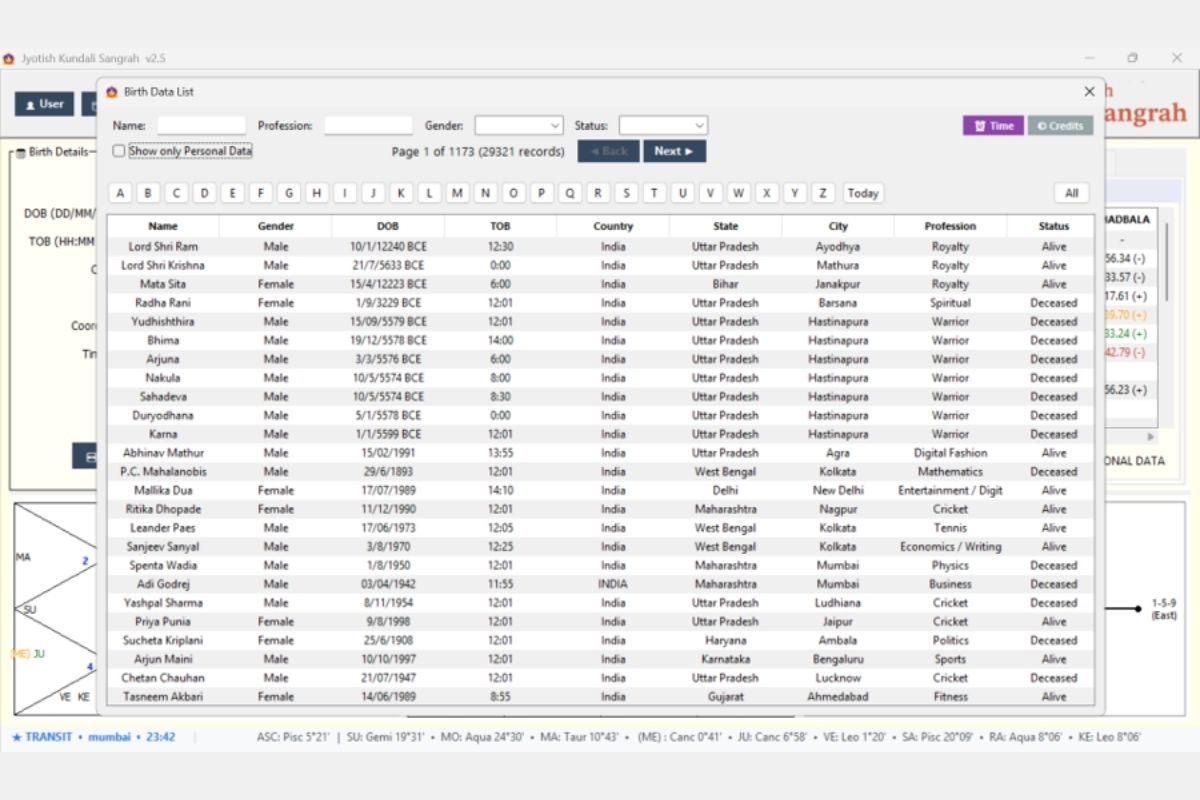This screenshot has width=1200, height=800.
Task: Show All records button
Action: pos(1071,193)
